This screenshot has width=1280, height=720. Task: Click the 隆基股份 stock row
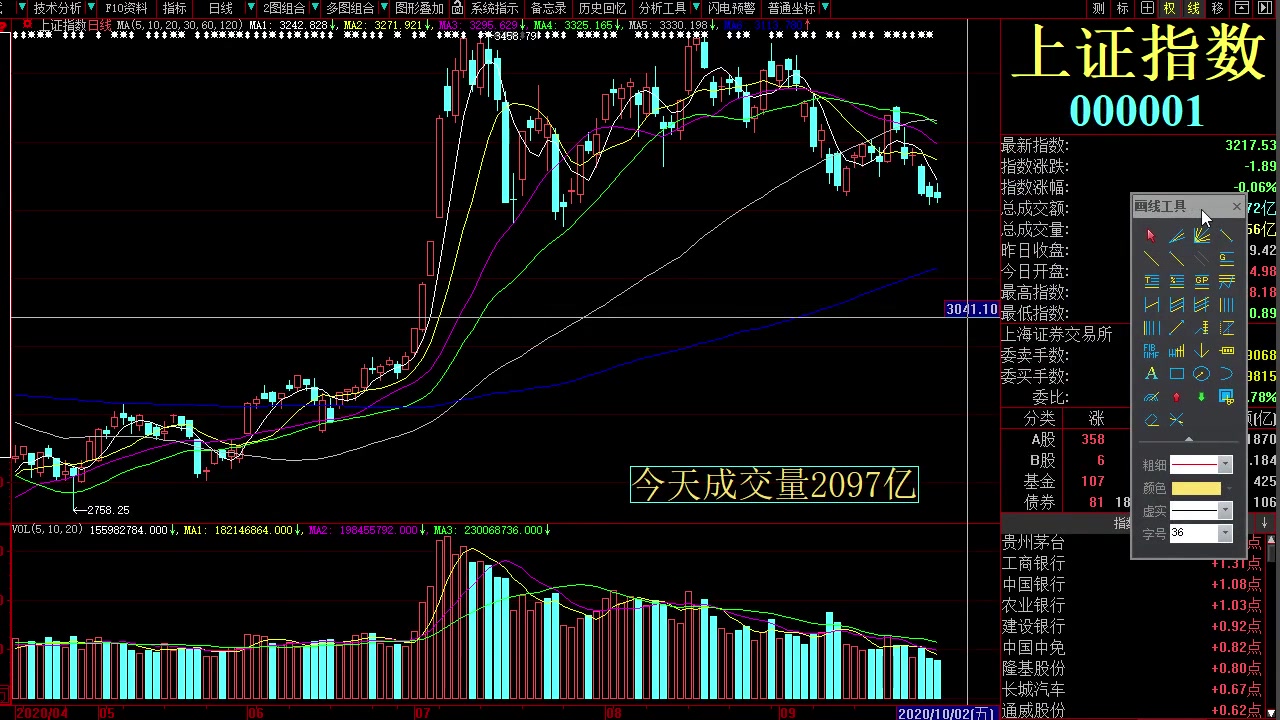tap(1132, 669)
